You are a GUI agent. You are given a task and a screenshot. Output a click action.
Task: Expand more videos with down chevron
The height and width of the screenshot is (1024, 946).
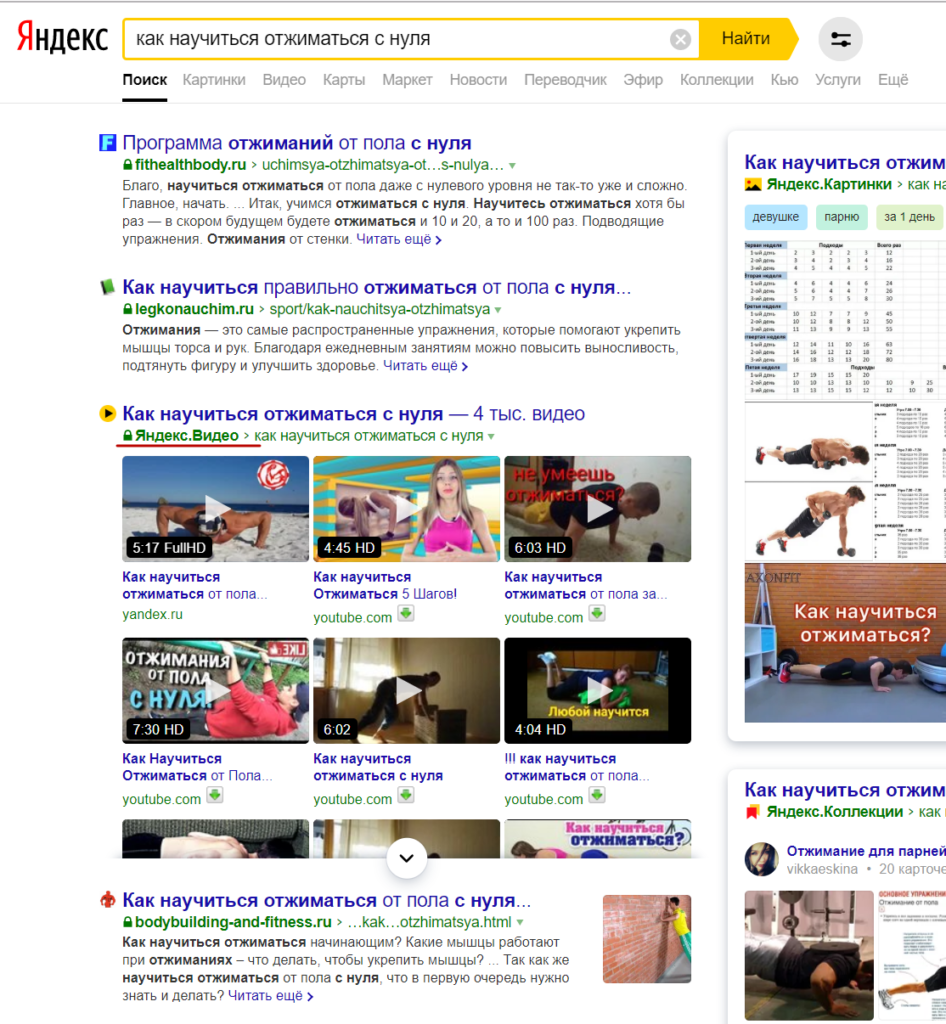[406, 857]
